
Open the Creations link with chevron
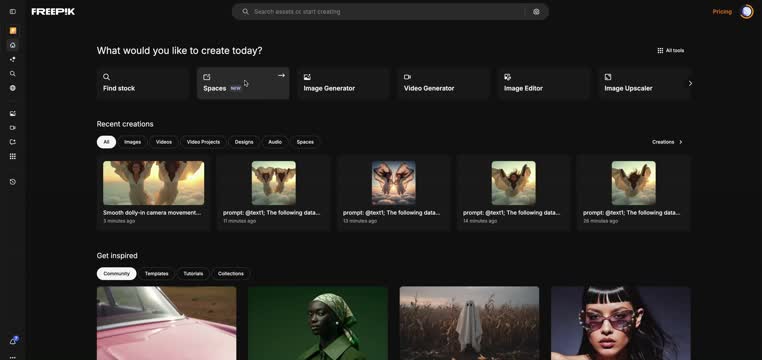click(x=667, y=142)
